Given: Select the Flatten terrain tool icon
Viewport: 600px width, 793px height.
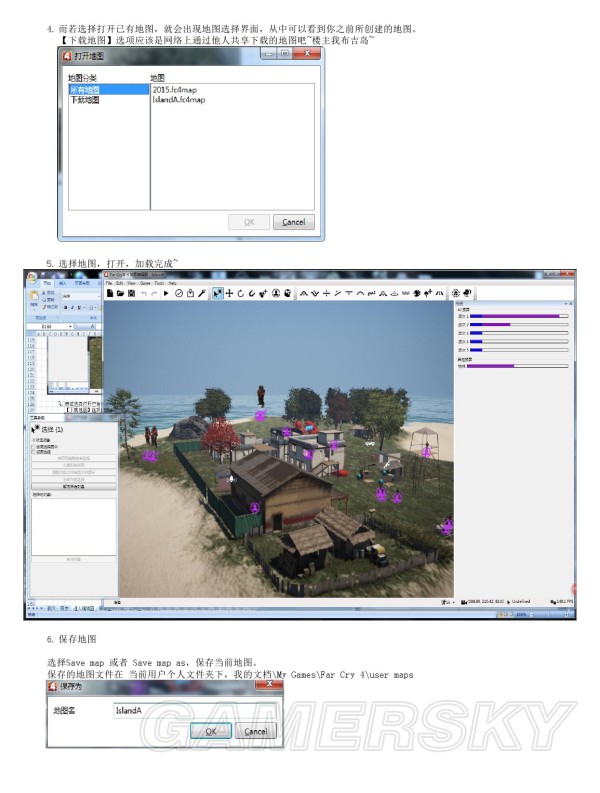Looking at the screenshot, I should coord(349,293).
